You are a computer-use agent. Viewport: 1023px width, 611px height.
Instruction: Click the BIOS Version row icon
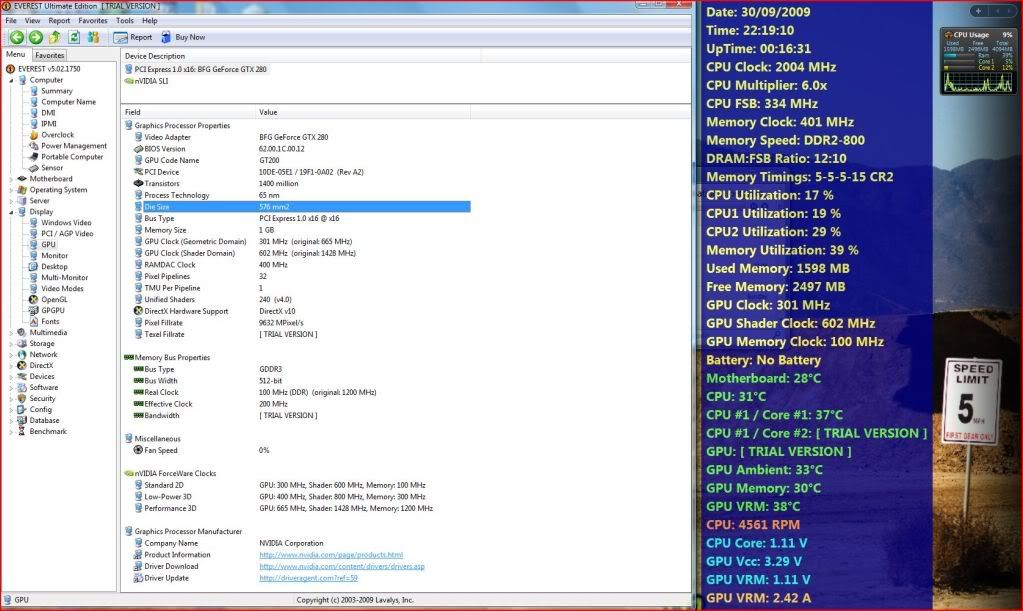[138, 149]
